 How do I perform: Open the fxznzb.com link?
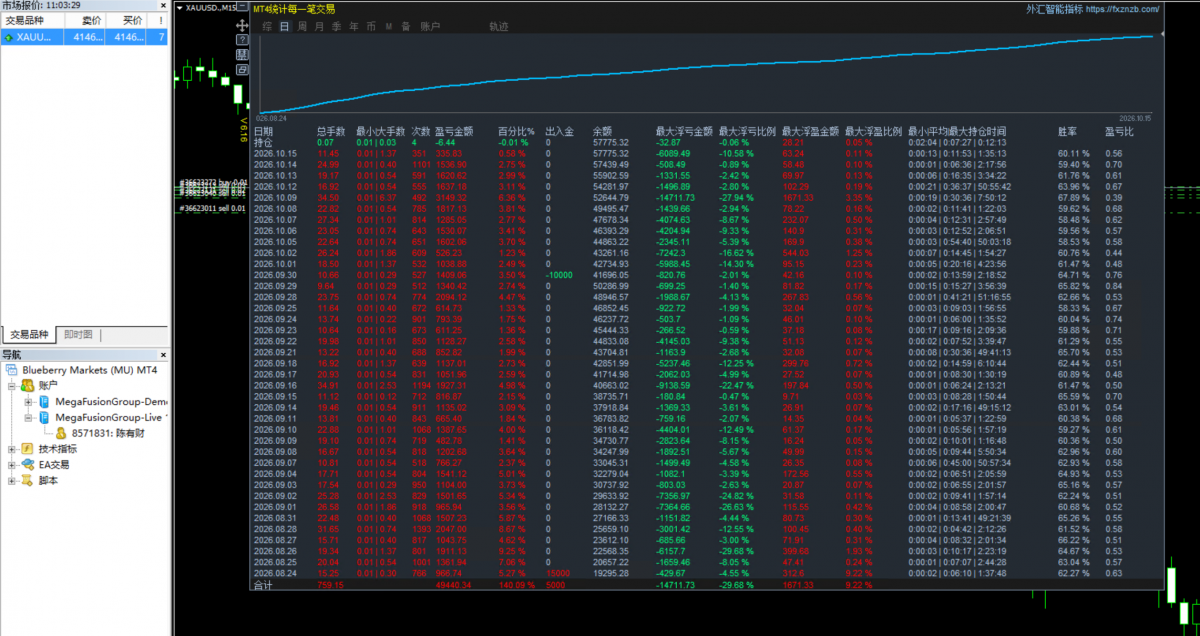[1121, 9]
